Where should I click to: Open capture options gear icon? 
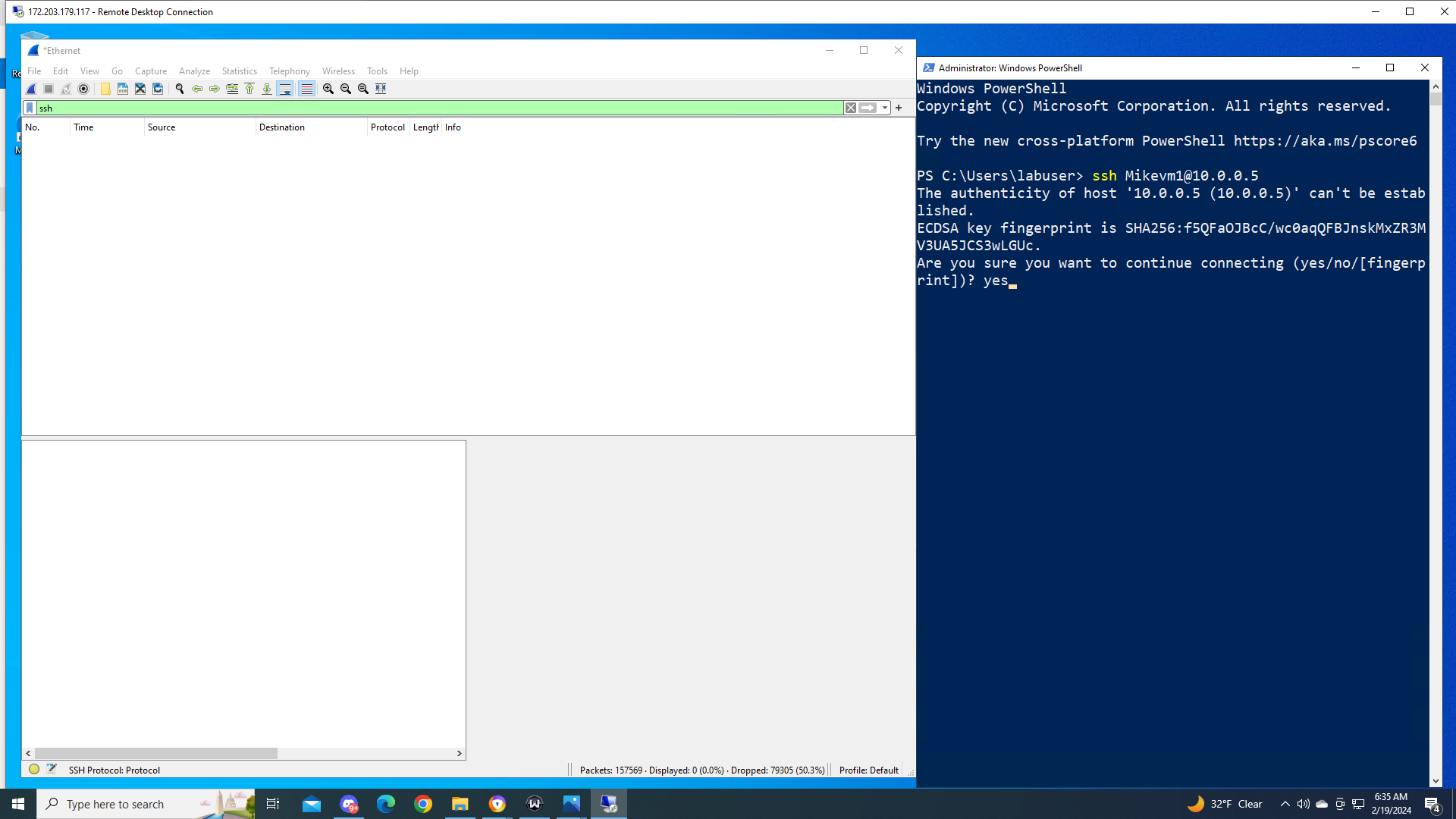point(83,89)
